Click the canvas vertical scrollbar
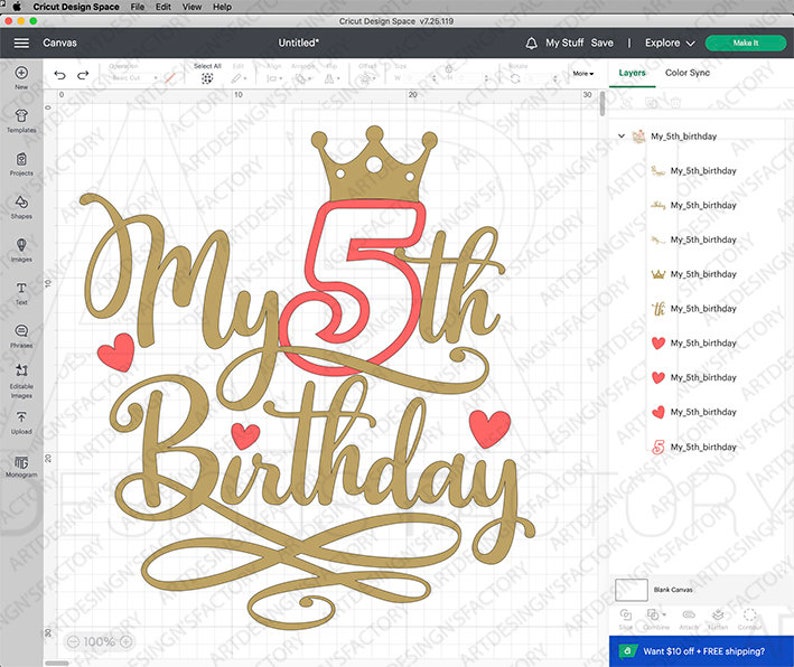The height and width of the screenshot is (667, 794). coord(602,104)
